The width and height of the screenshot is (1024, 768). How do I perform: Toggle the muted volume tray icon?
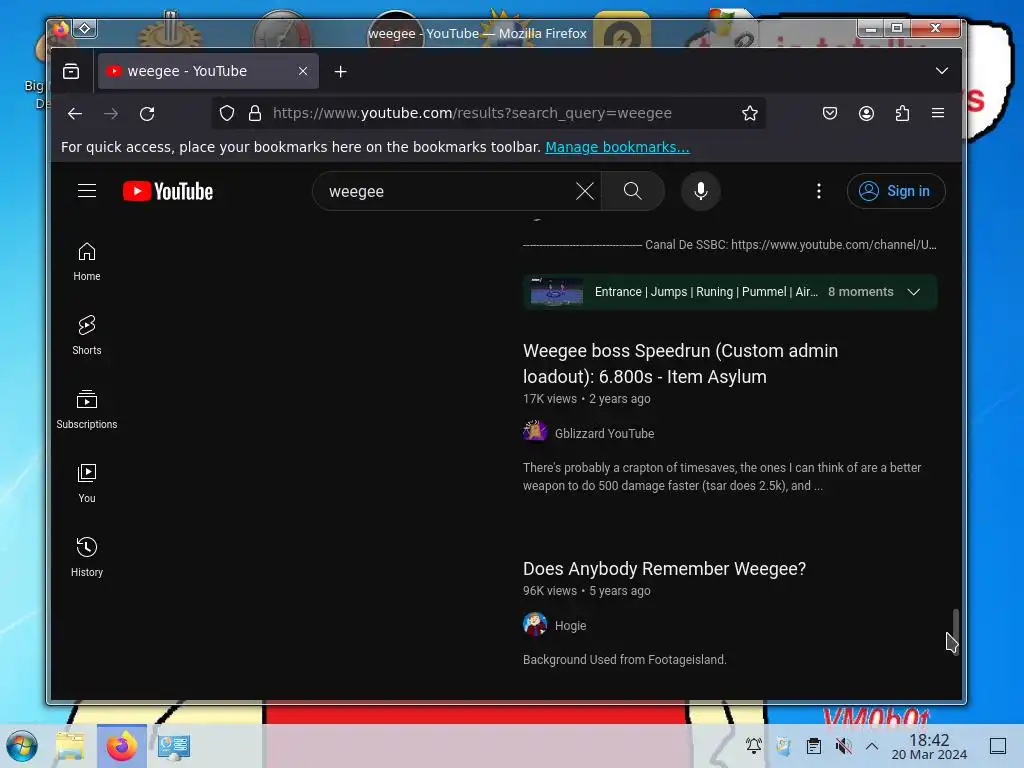(x=843, y=746)
